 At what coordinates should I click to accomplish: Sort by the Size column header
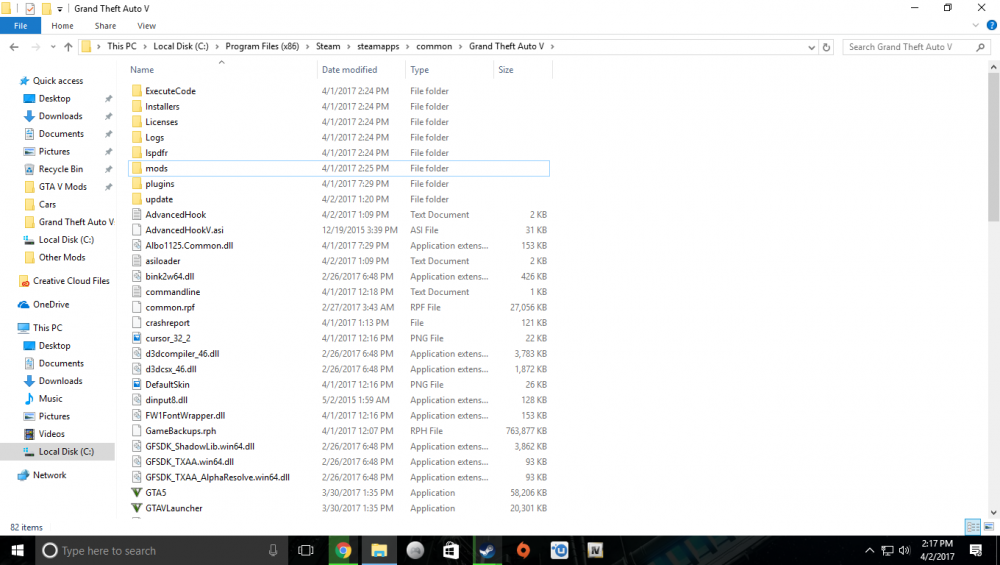506,70
